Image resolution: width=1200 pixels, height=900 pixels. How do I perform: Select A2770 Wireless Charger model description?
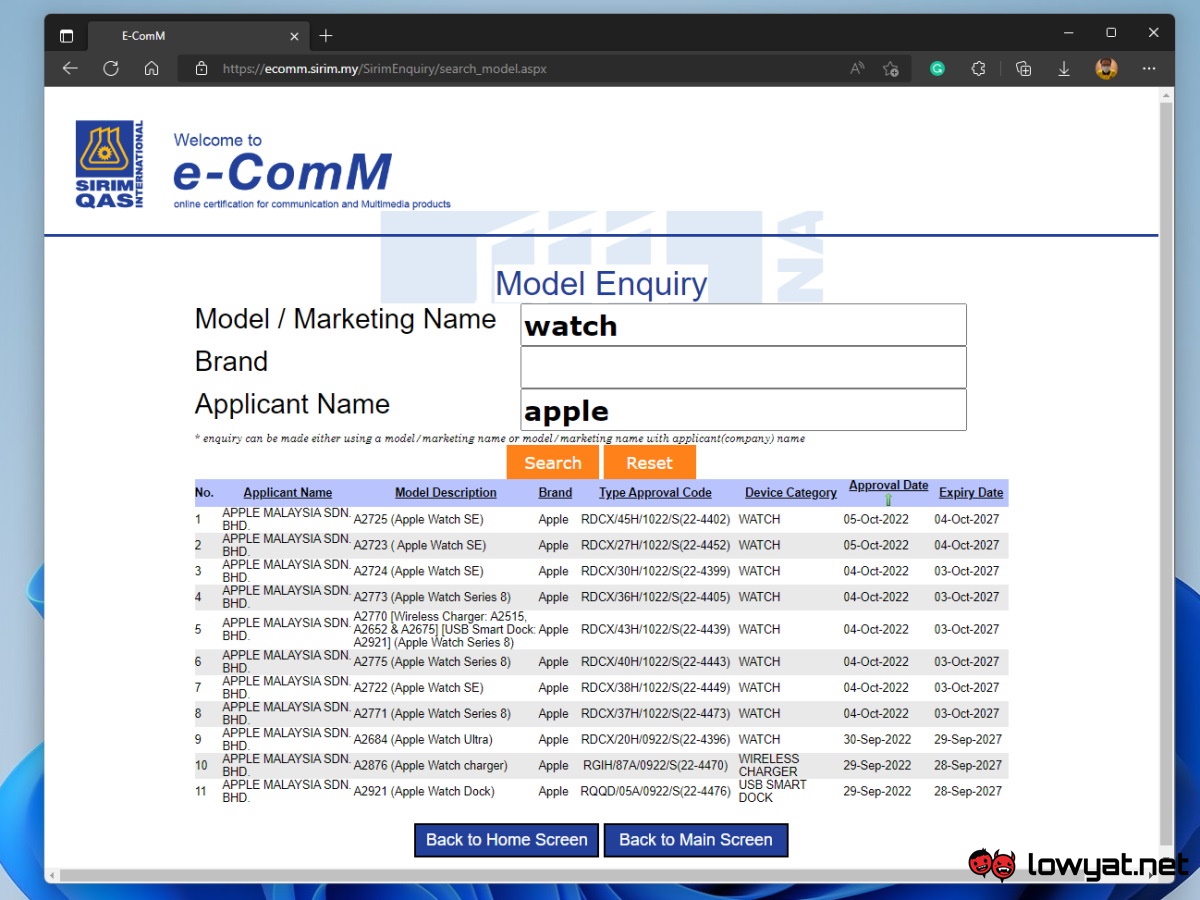pyautogui.click(x=445, y=629)
